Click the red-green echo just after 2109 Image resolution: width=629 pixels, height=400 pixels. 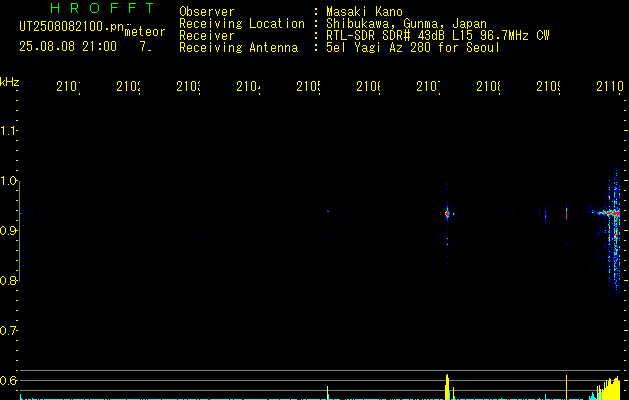click(x=566, y=213)
